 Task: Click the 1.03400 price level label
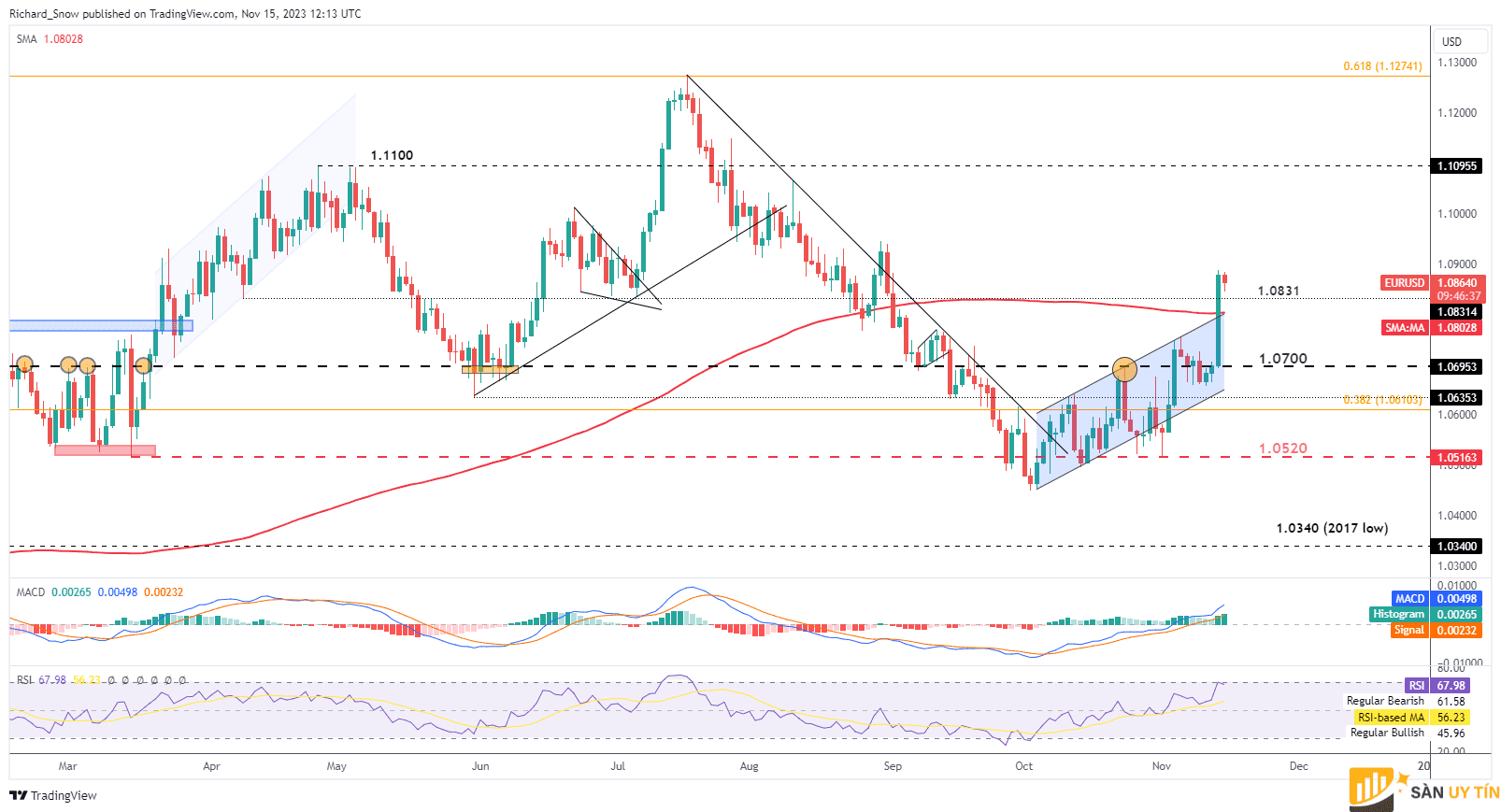click(1457, 547)
